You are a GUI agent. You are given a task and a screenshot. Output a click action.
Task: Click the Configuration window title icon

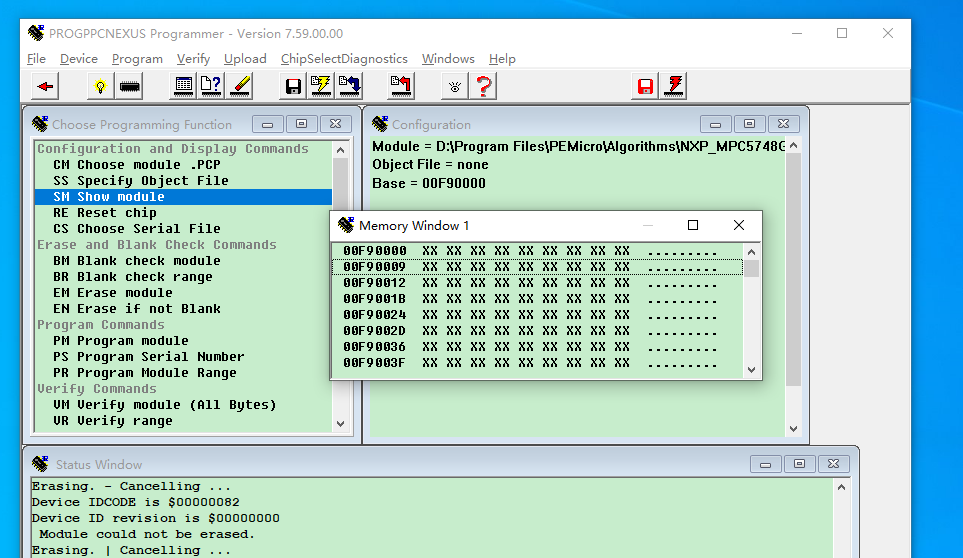coord(380,124)
